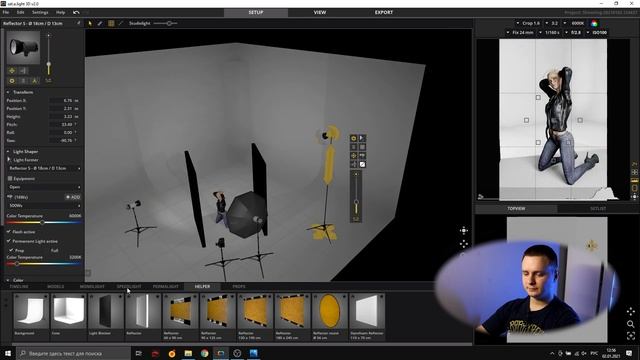This screenshot has height=360, width=640.
Task: Click the light-on circle icon in left panel
Action: (12, 81)
